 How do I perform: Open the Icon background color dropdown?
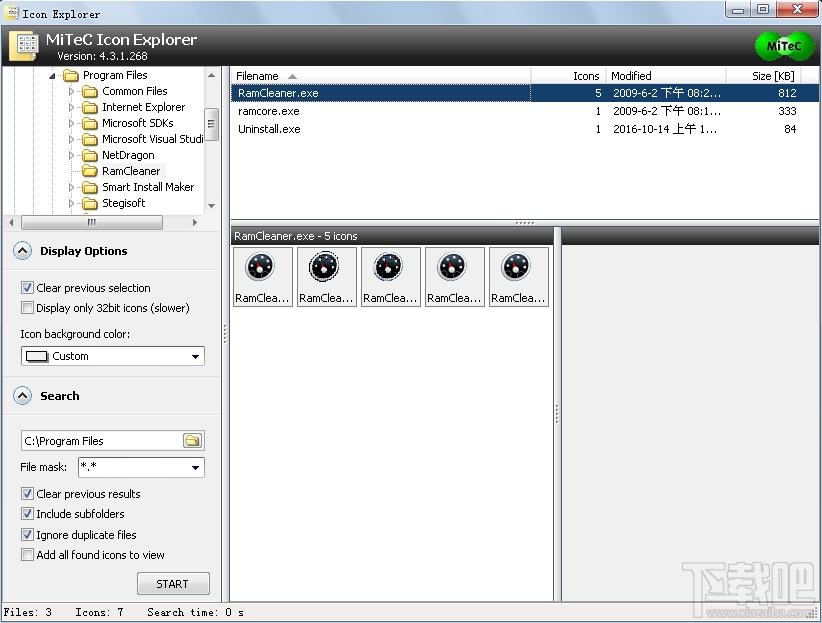tap(113, 356)
